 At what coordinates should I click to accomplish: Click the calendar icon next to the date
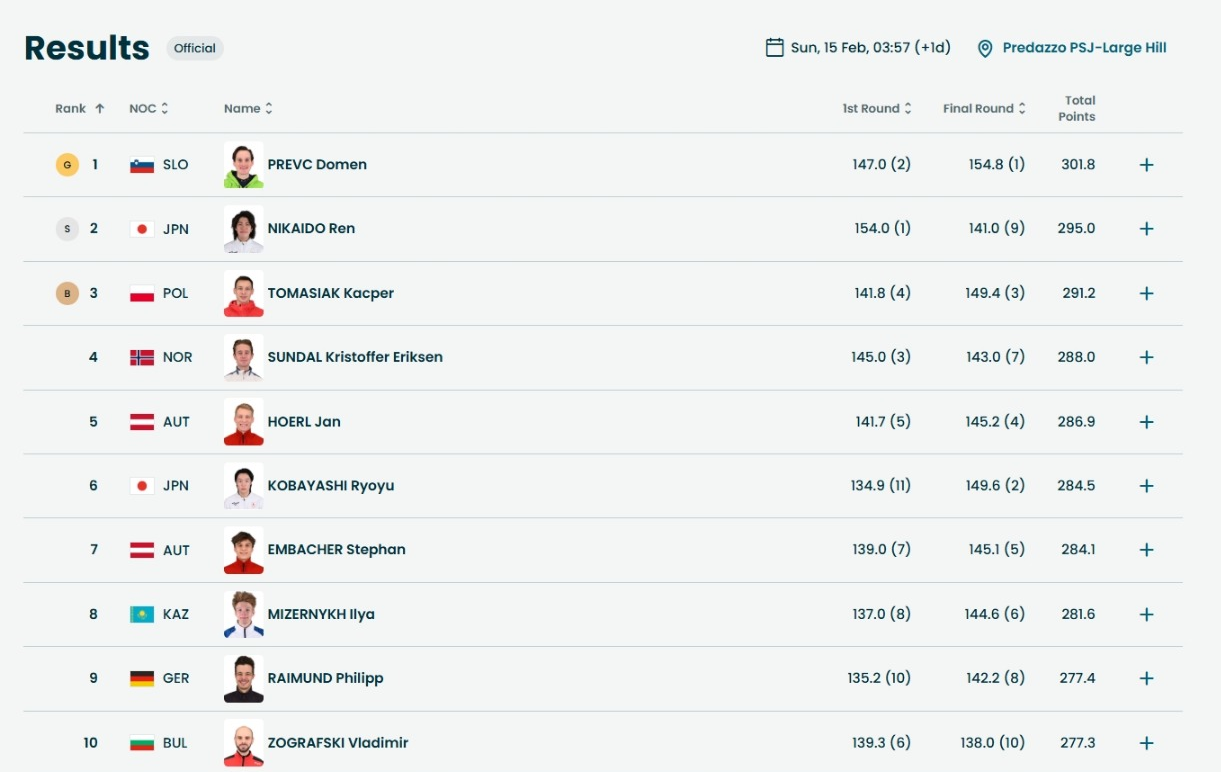coord(774,48)
